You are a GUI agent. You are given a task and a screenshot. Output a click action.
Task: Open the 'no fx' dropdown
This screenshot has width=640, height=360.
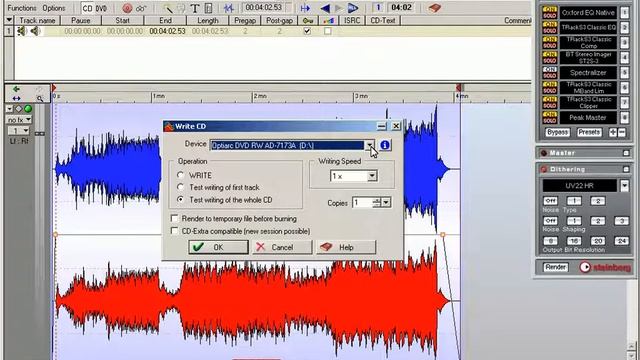(19, 120)
